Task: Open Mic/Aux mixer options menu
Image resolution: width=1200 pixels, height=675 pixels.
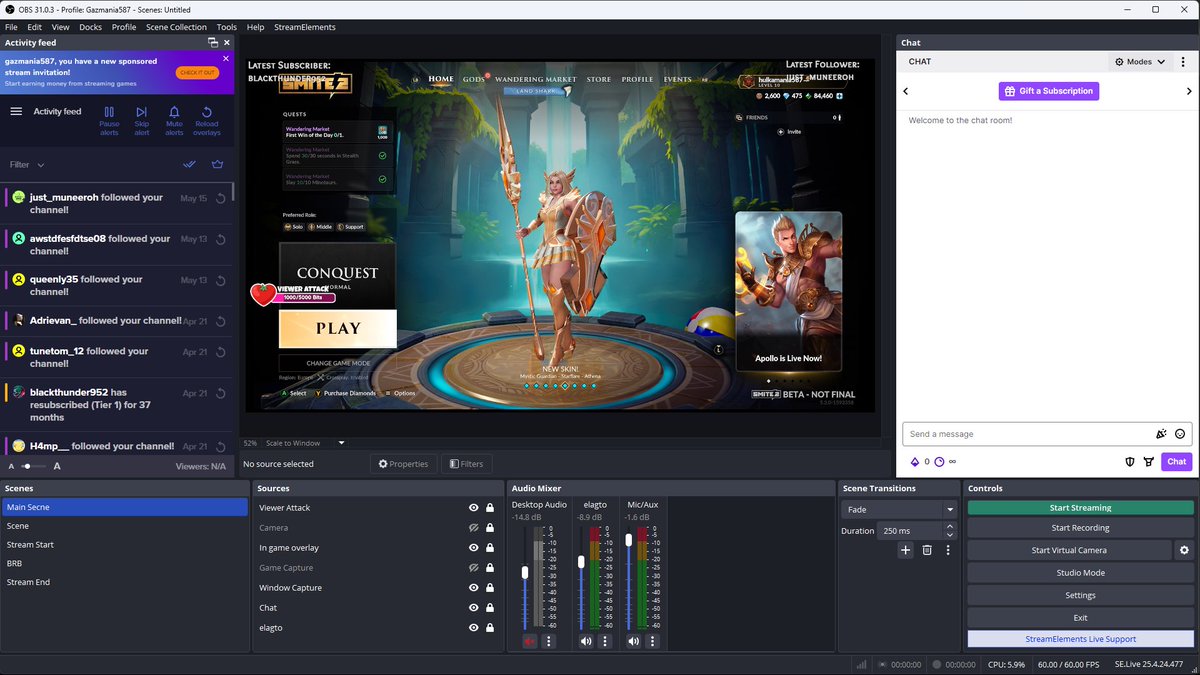Action: coord(653,641)
